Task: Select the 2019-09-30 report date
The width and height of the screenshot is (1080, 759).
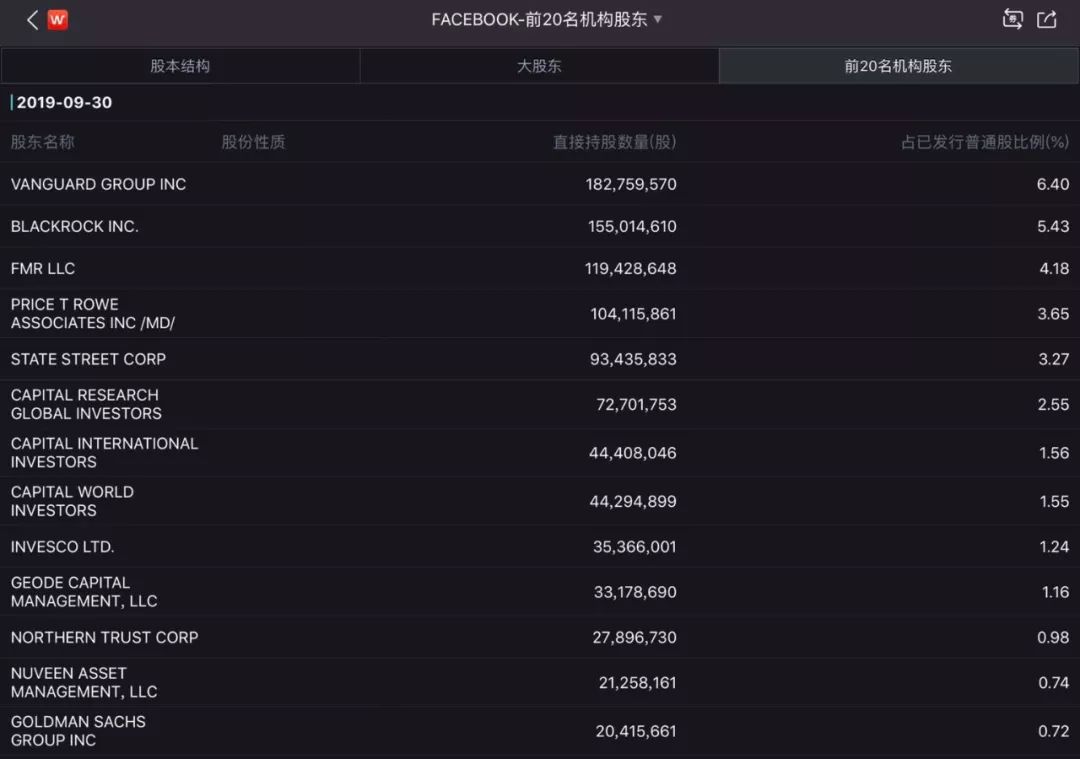Action: tap(64, 103)
